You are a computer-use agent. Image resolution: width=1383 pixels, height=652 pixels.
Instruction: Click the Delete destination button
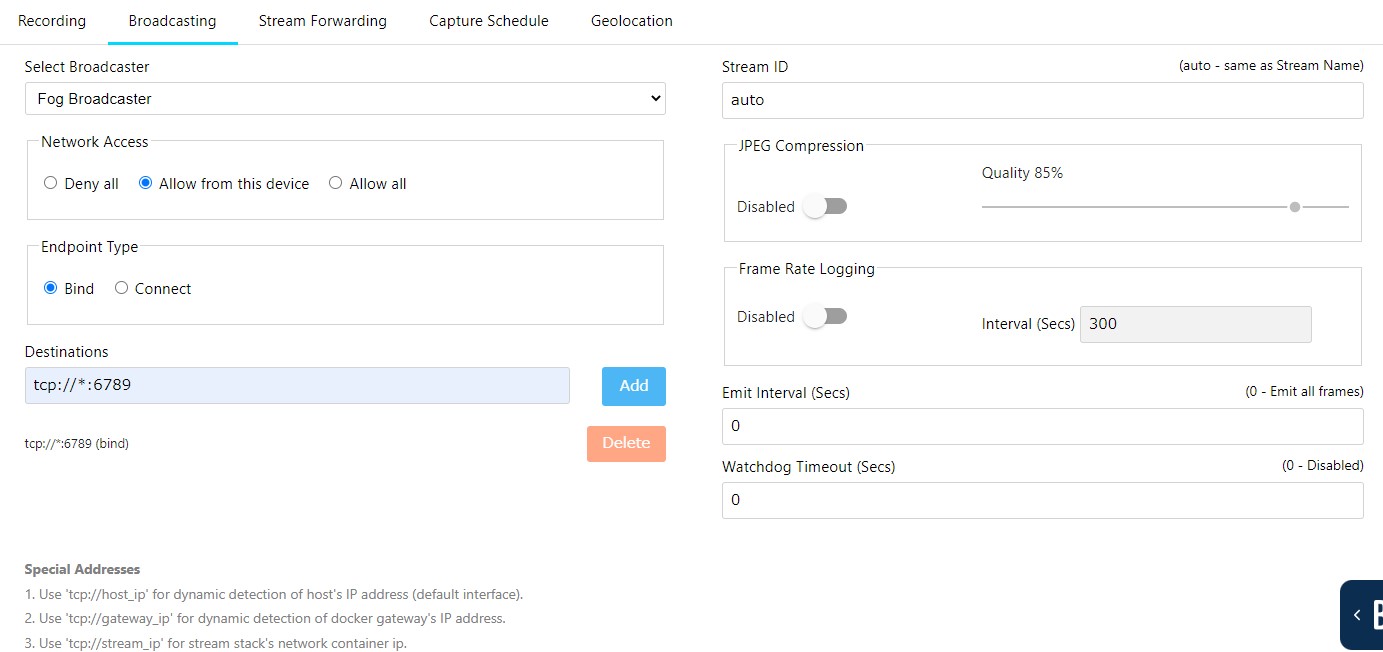626,443
